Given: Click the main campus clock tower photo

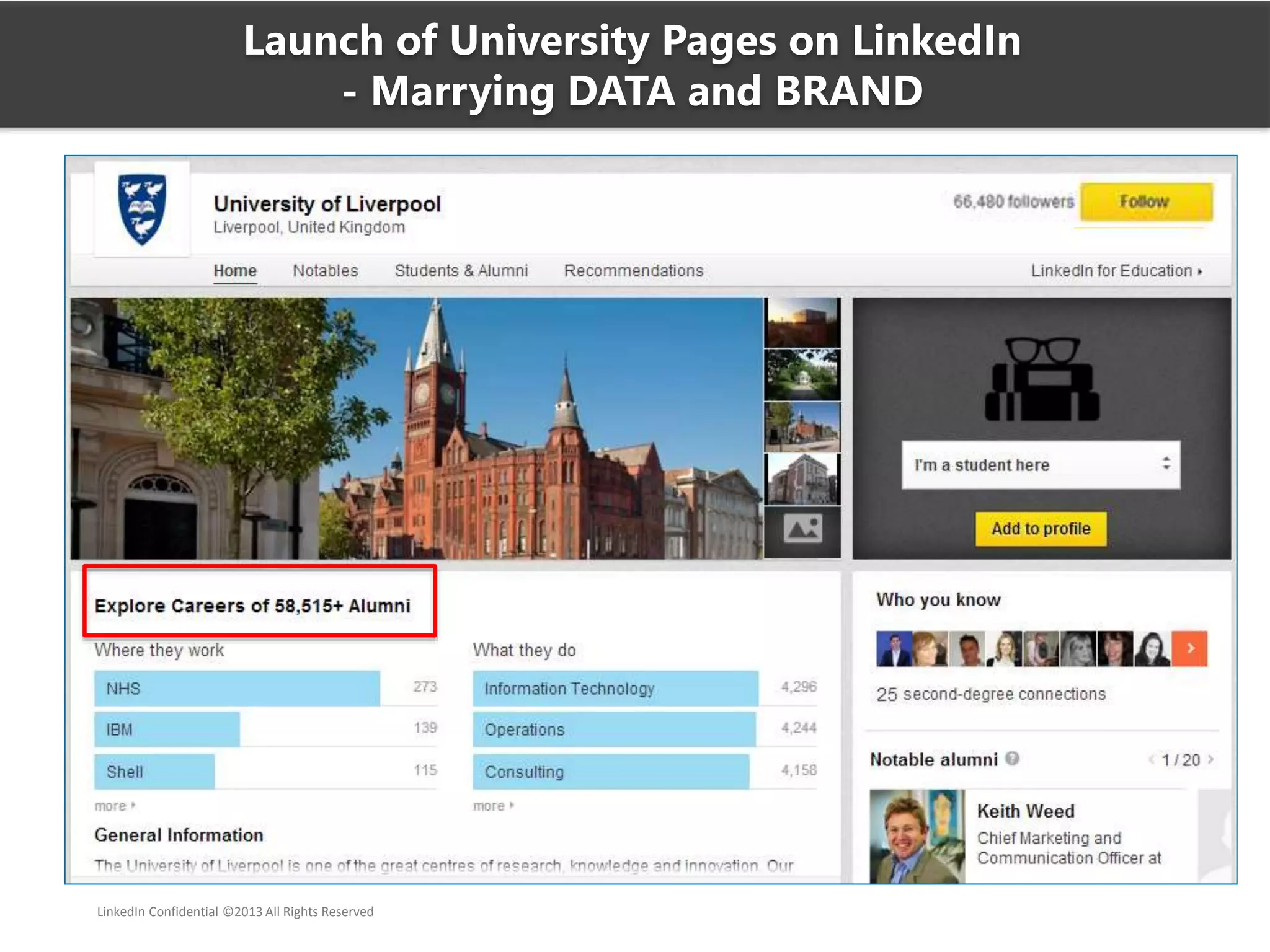Looking at the screenshot, I should (x=417, y=428).
